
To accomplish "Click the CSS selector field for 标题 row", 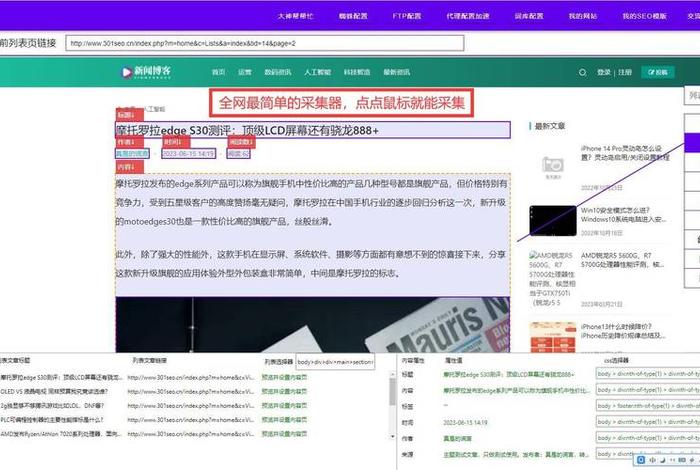I will tap(648, 374).
